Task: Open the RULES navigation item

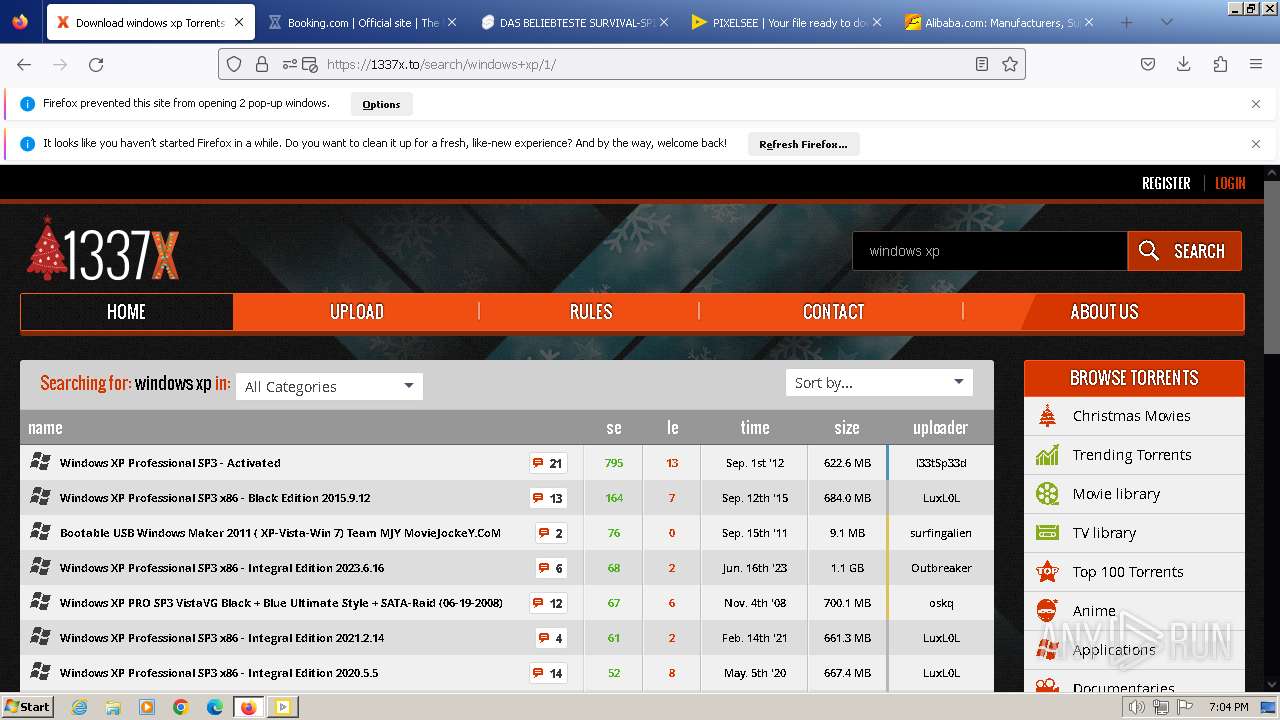Action: pyautogui.click(x=590, y=312)
